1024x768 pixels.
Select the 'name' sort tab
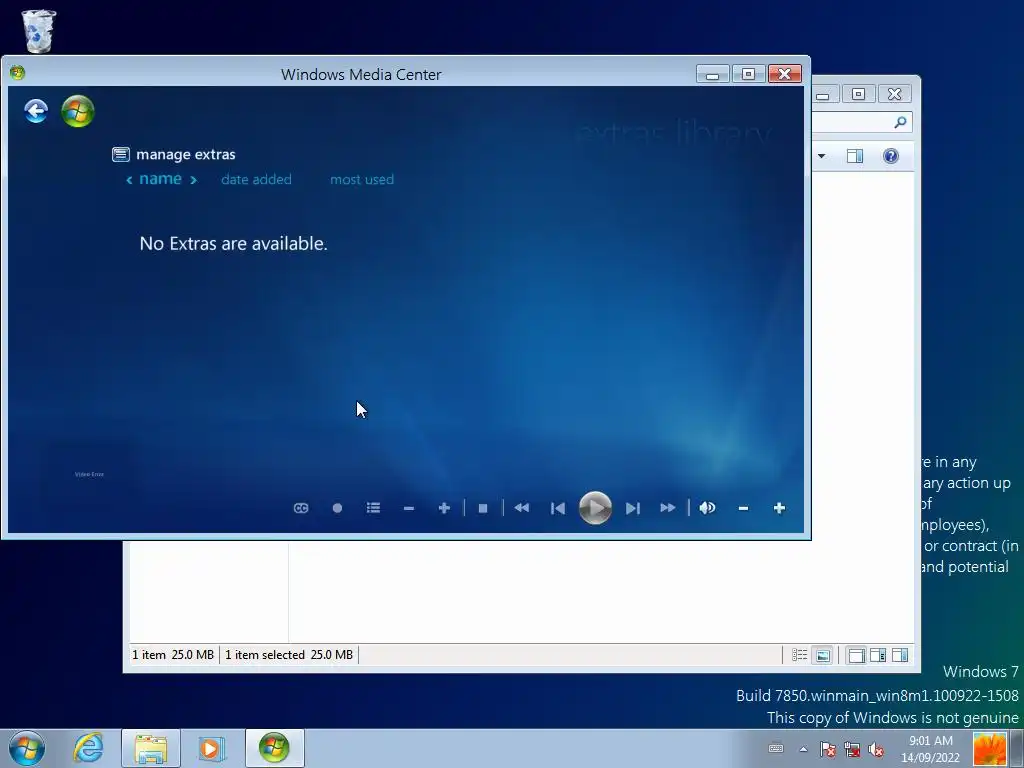[x=161, y=179]
